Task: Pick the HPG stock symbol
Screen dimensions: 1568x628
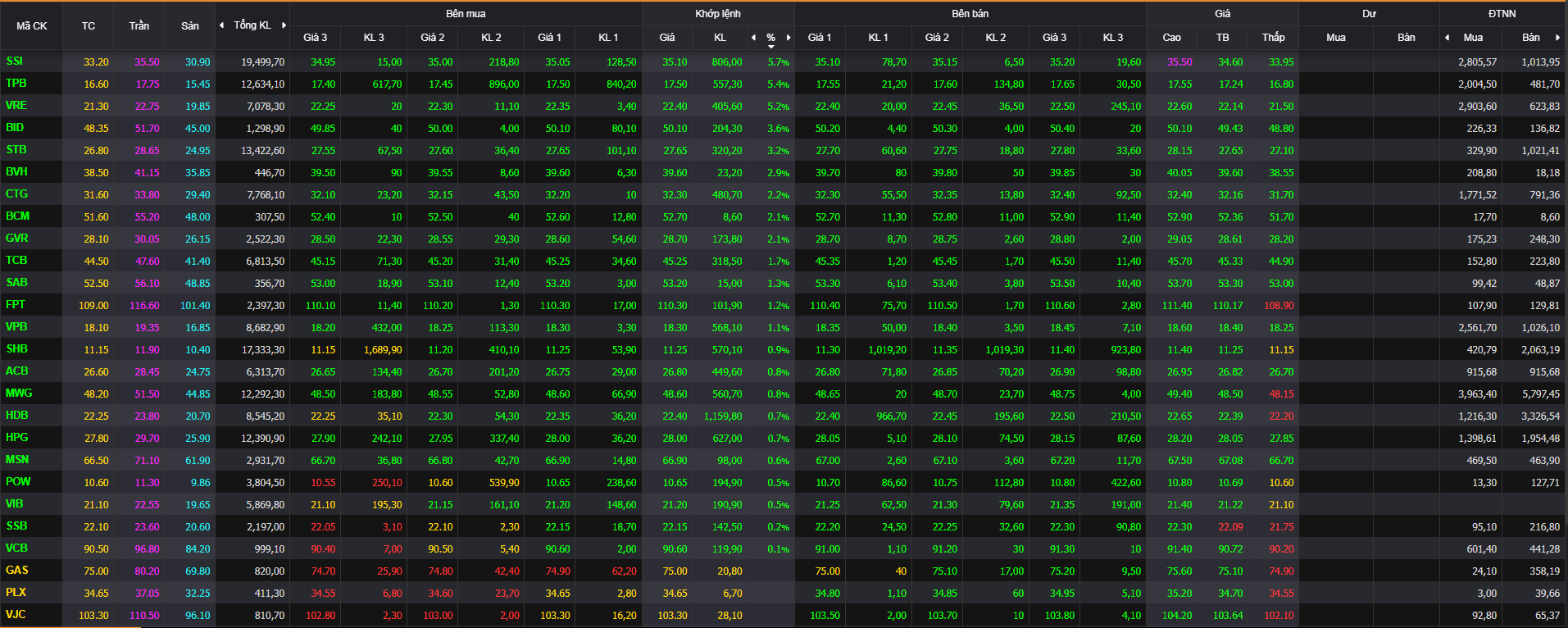Action: pos(17,438)
